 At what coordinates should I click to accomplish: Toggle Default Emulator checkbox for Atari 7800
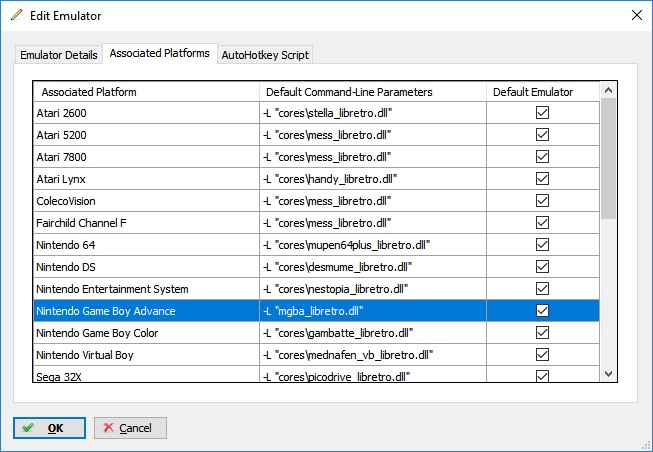coord(542,157)
